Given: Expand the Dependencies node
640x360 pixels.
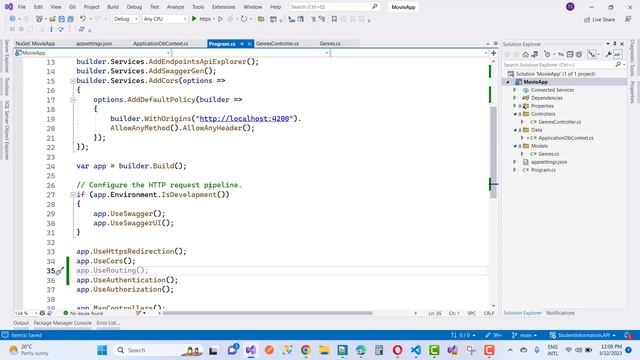Looking at the screenshot, I should [515, 98].
